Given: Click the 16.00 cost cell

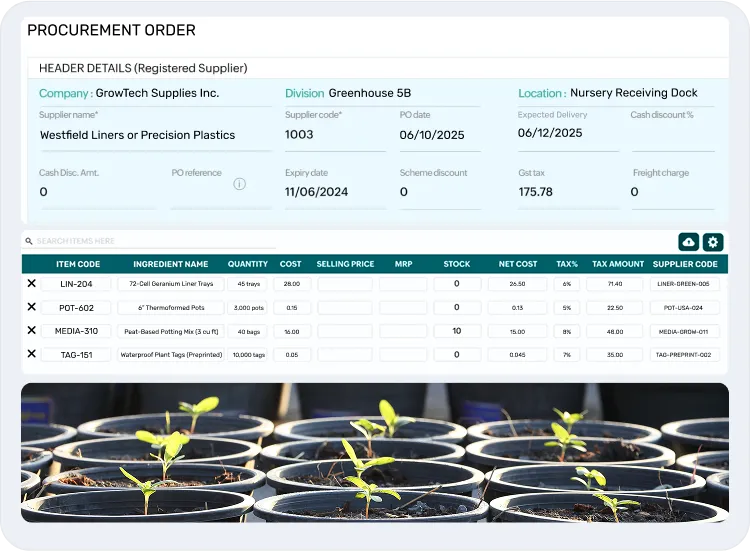Looking at the screenshot, I should pyautogui.click(x=292, y=331).
